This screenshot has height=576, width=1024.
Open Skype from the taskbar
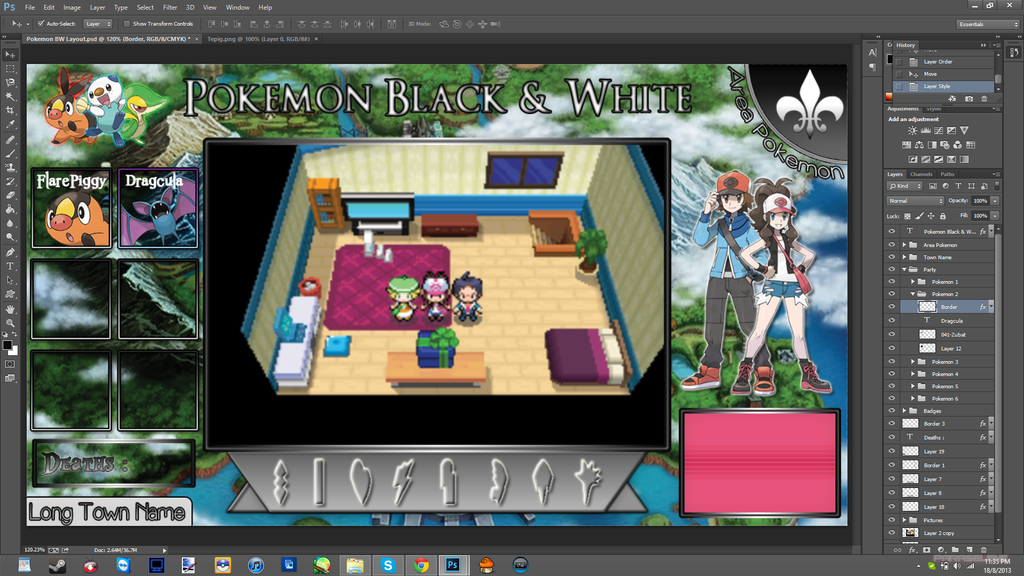(x=388, y=565)
